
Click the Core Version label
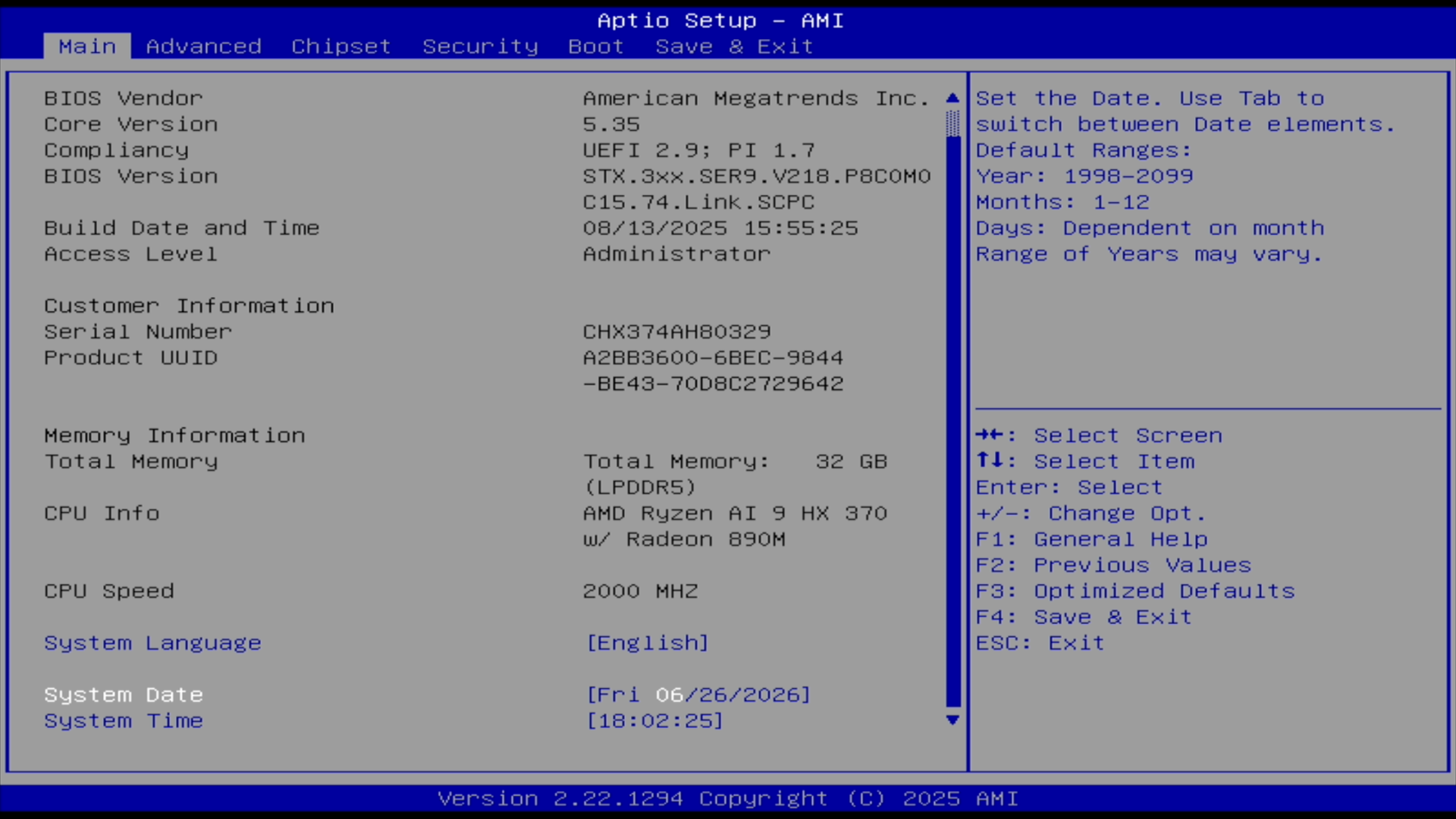131,124
